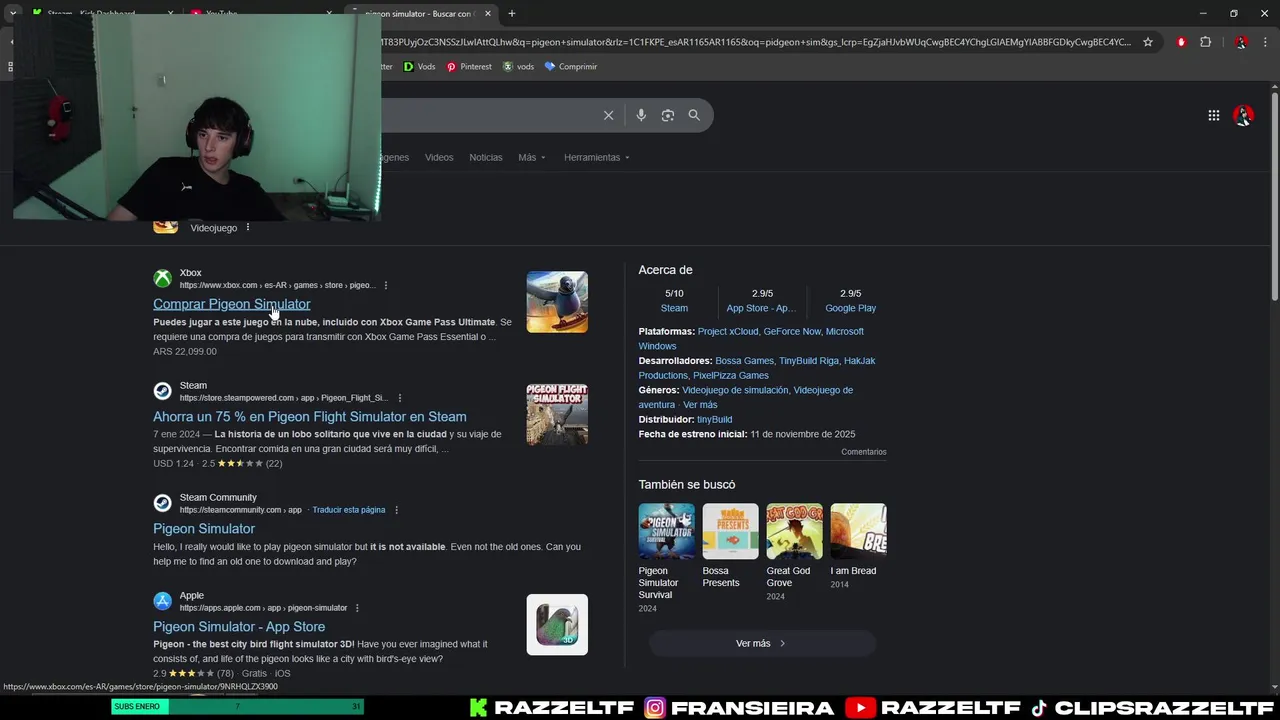
Task: Switch to the Videos results tab
Action: [439, 157]
